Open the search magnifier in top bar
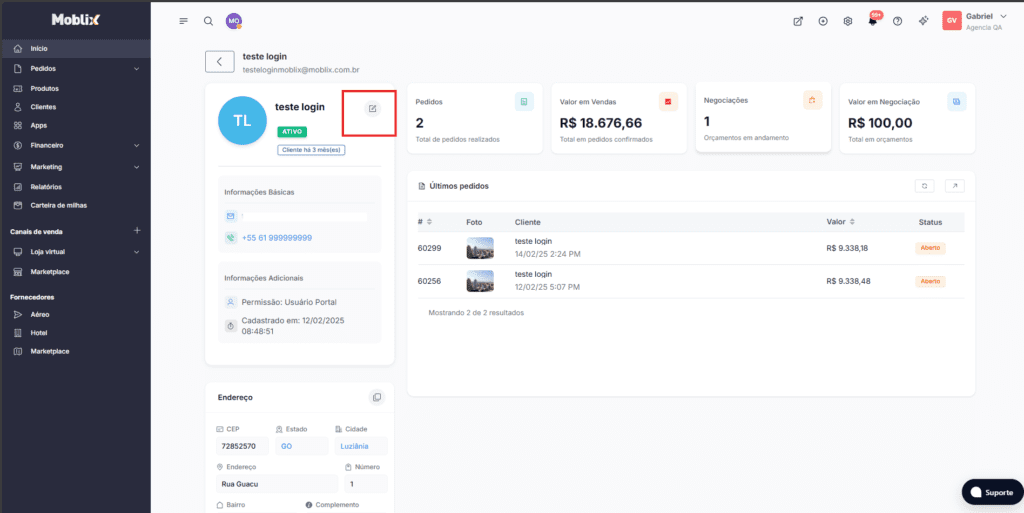This screenshot has width=1024, height=513. pos(208,21)
